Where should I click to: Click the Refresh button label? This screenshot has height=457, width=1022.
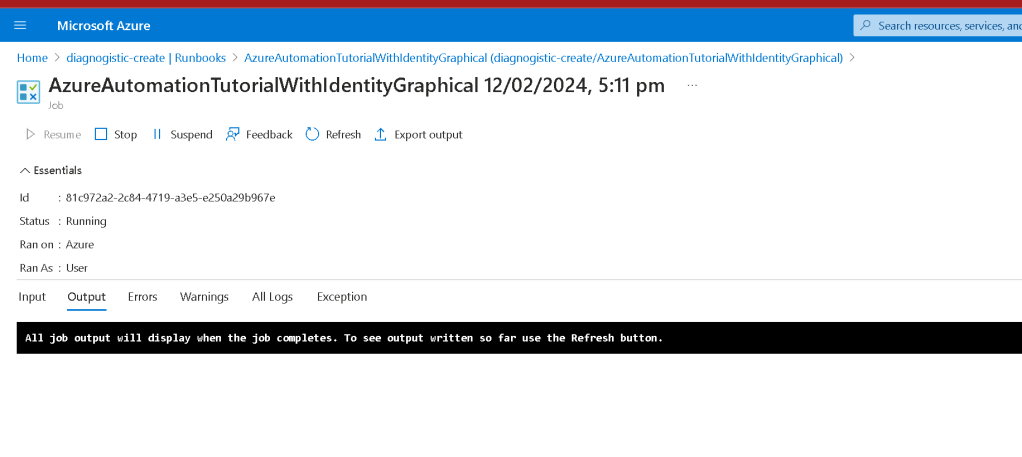point(343,135)
